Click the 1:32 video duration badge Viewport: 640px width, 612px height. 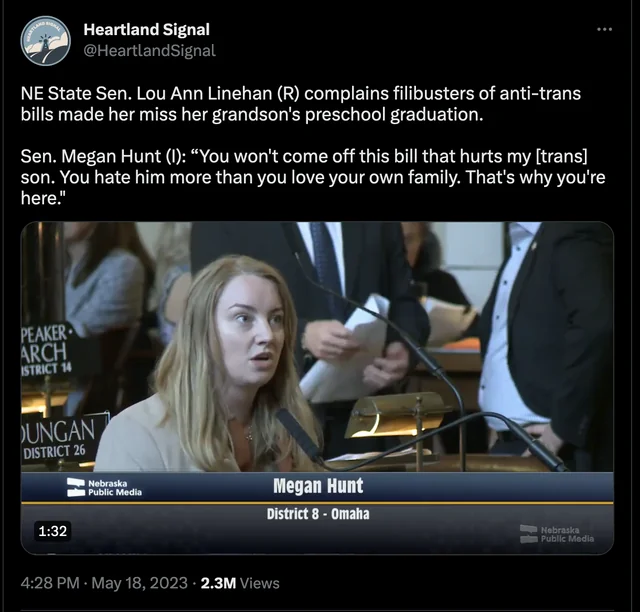52,531
